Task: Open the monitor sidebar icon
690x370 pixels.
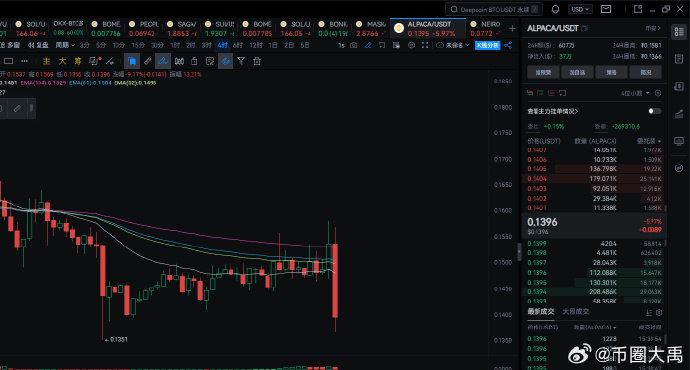Action: (679, 141)
